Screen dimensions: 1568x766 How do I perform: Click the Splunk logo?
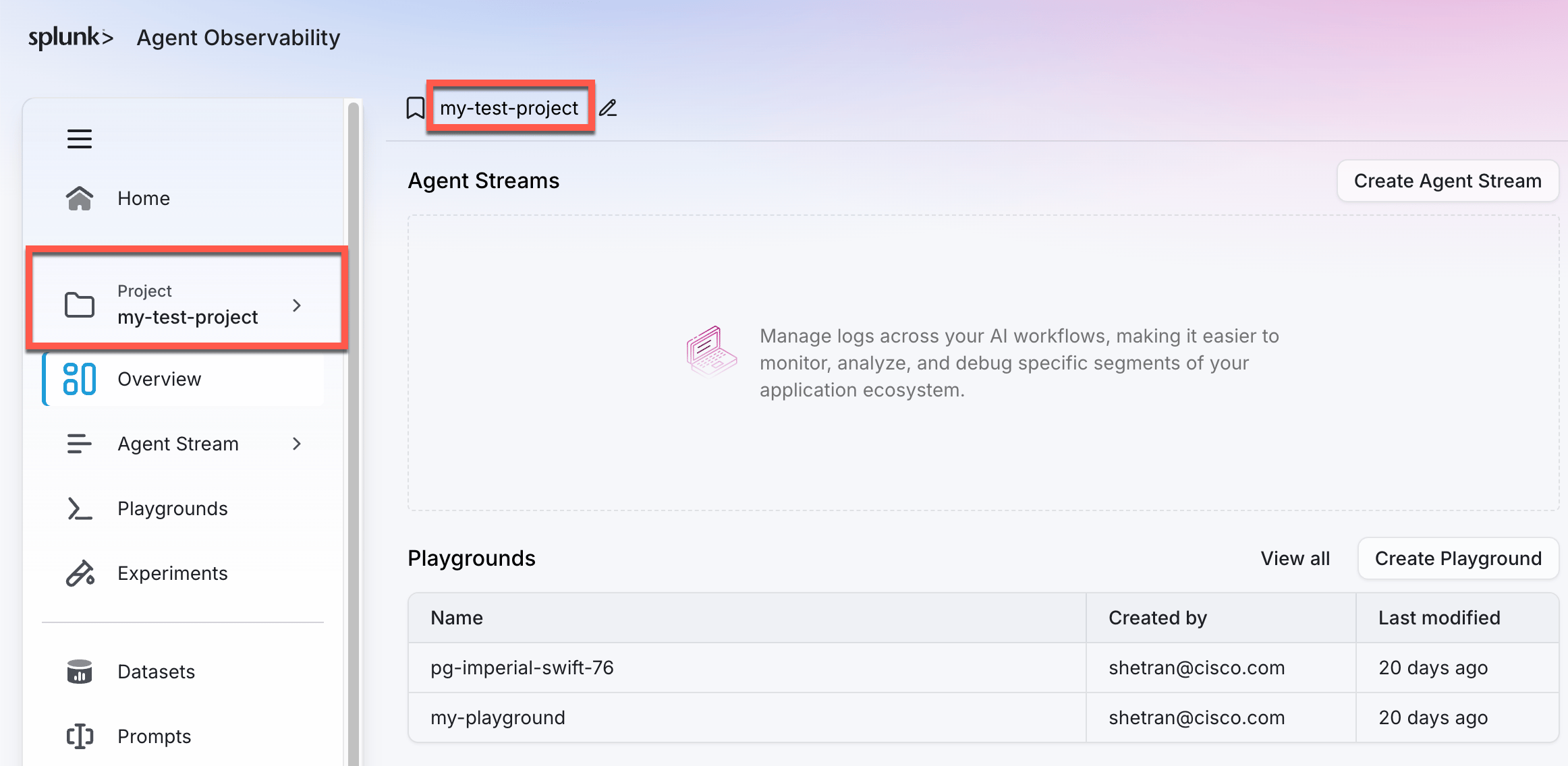pyautogui.click(x=71, y=37)
